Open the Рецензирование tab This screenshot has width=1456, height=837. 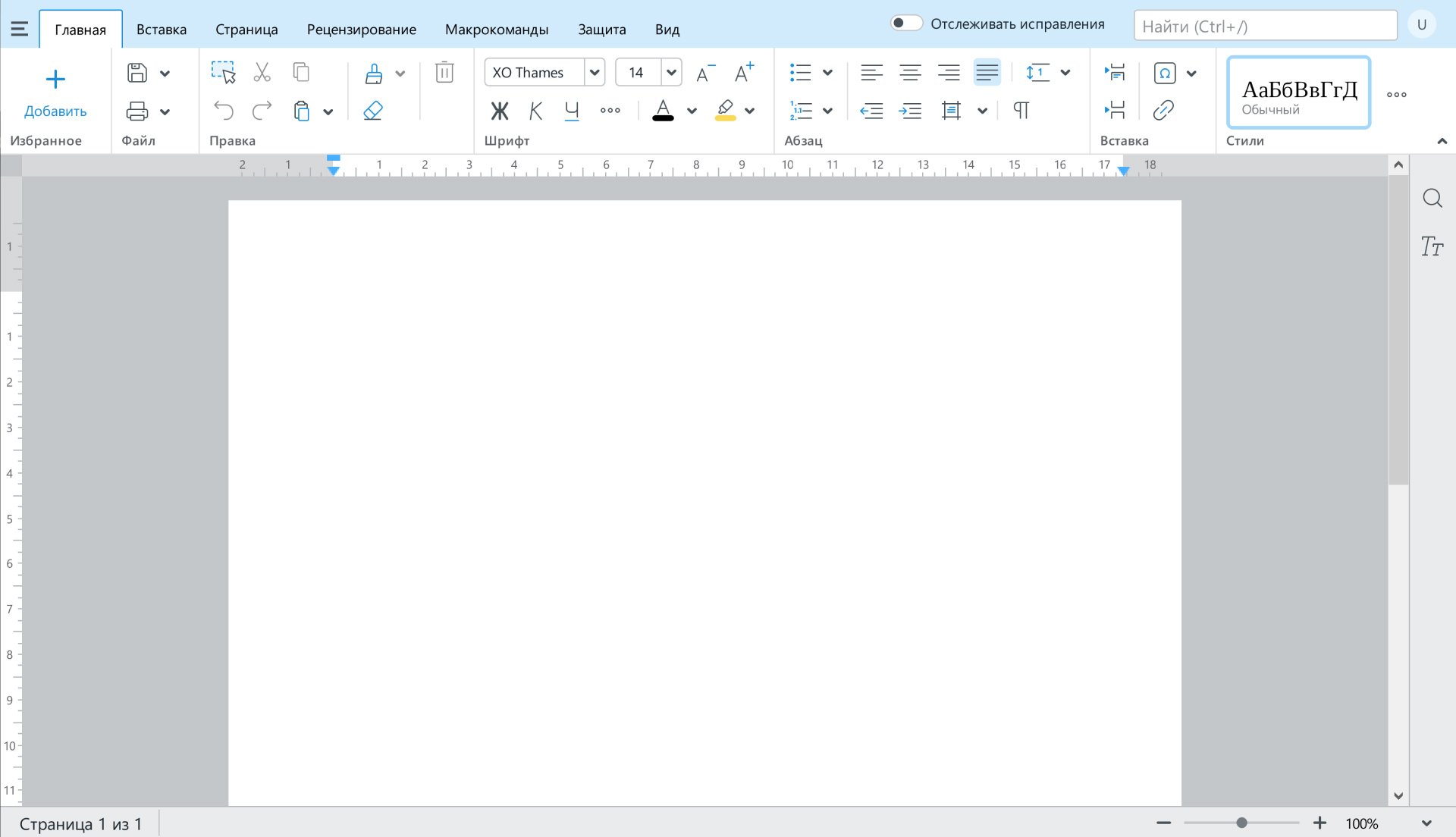[361, 30]
